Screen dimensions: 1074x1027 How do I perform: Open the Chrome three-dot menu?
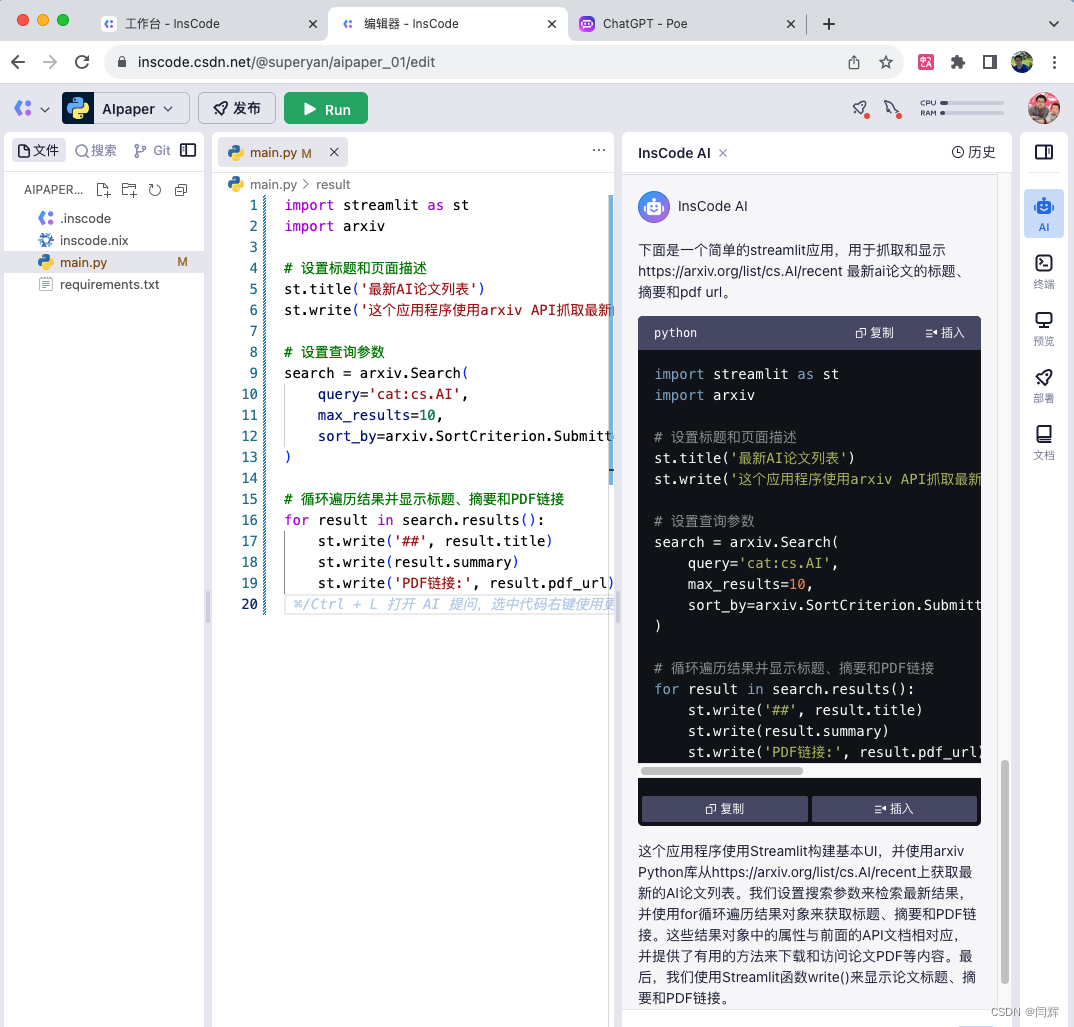coord(1054,62)
